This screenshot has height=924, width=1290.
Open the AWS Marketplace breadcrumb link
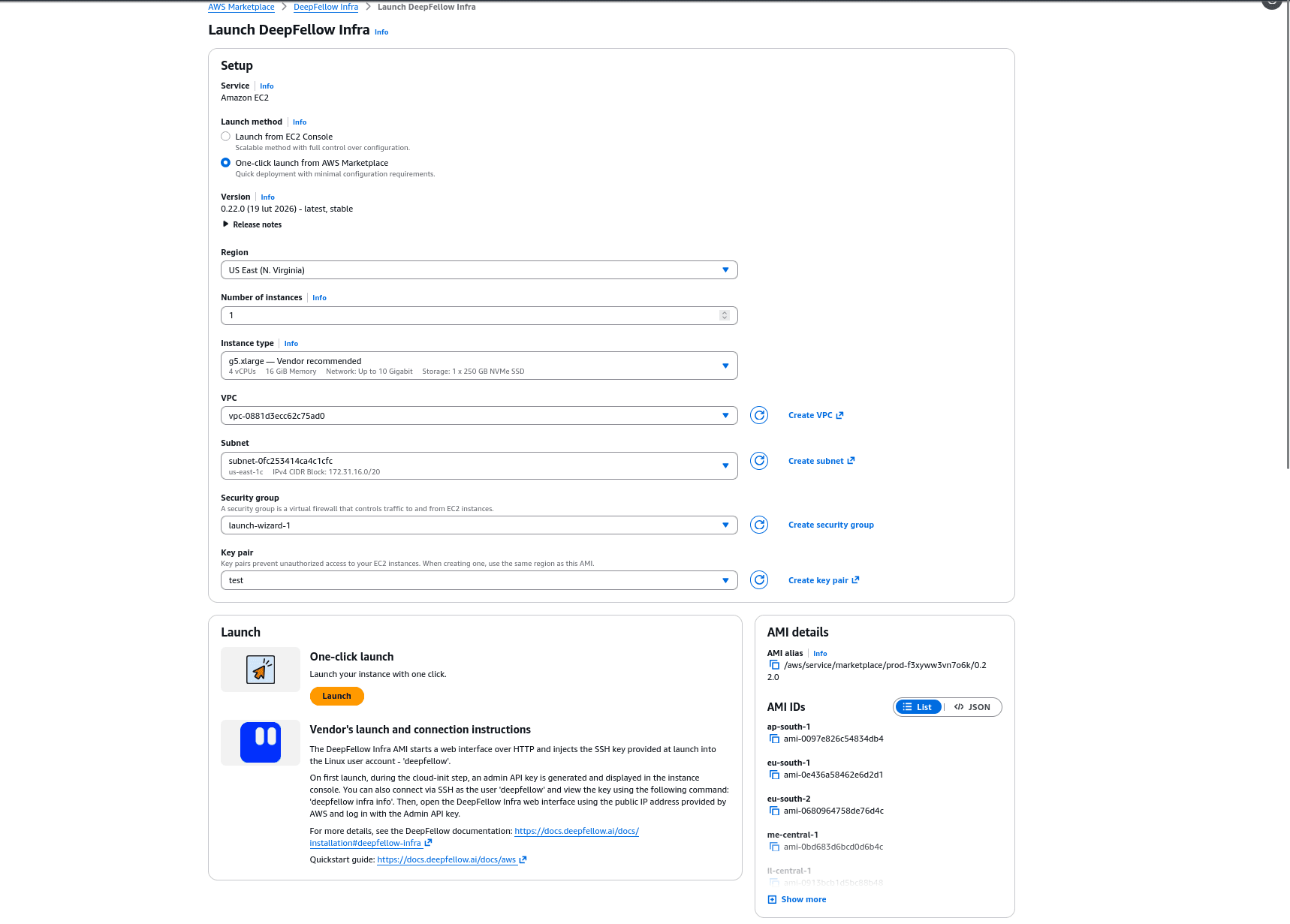pyautogui.click(x=241, y=7)
